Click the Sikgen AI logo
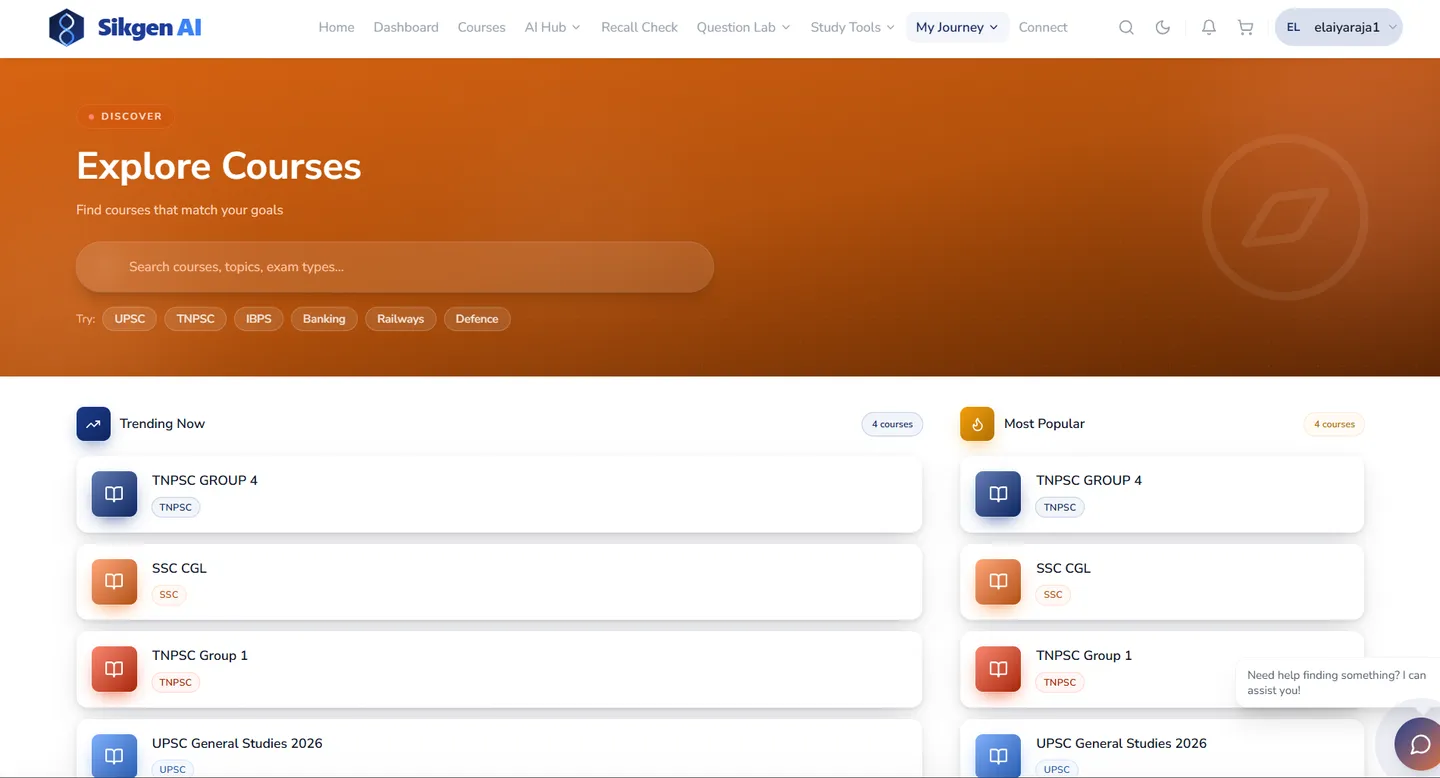1440x778 pixels. coord(125,27)
